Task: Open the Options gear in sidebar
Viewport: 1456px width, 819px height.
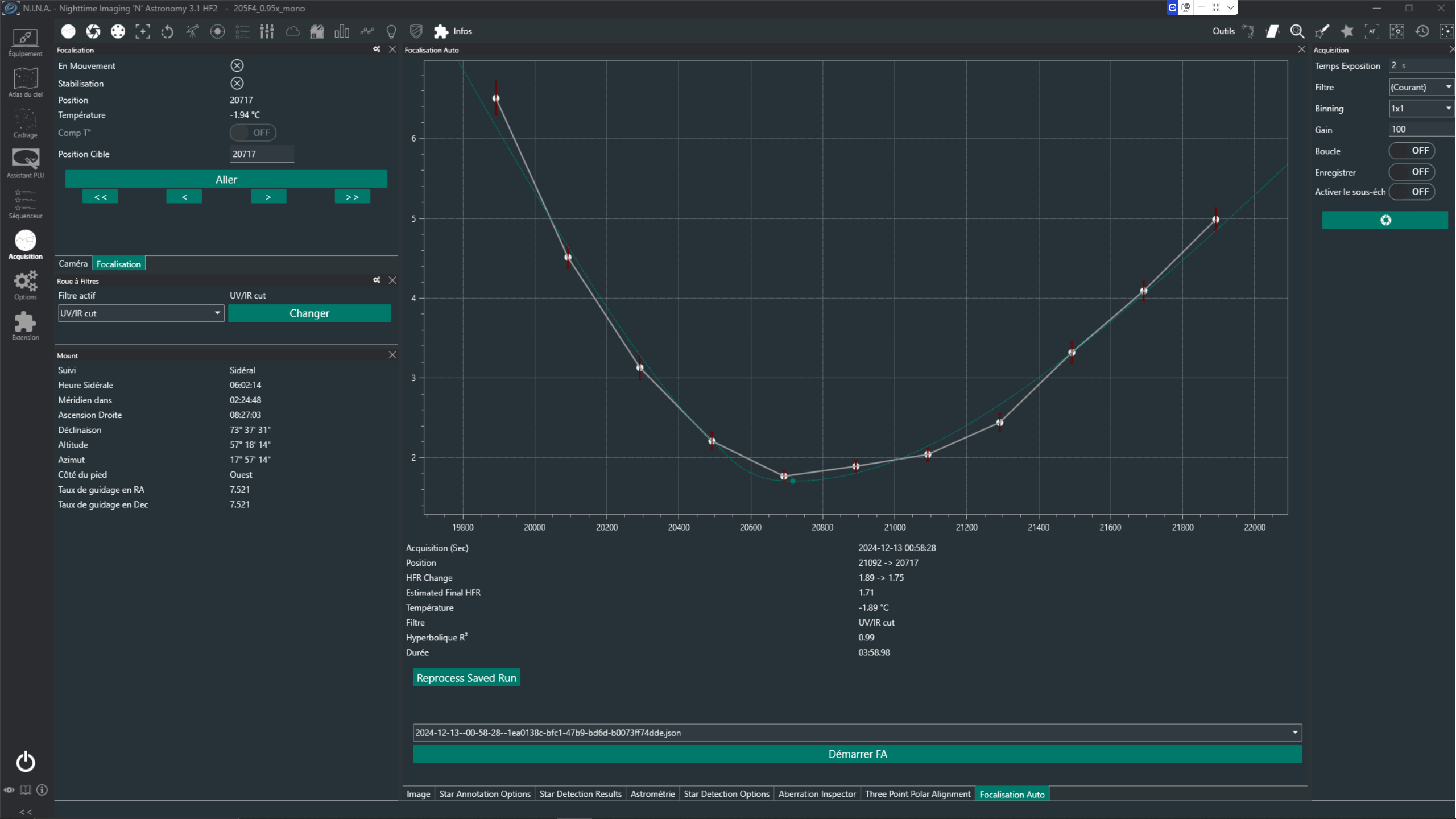Action: [25, 286]
